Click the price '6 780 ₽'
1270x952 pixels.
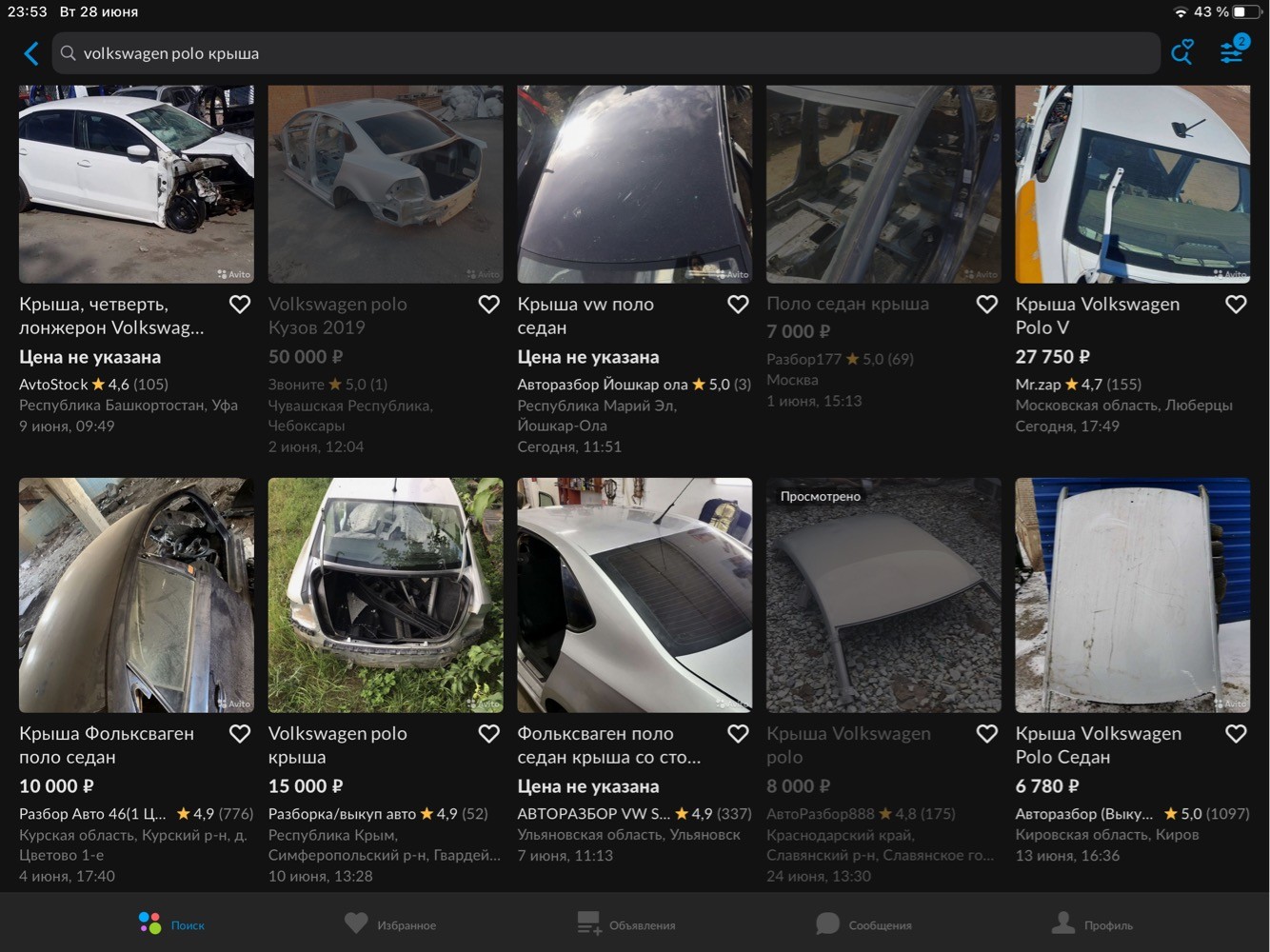pos(1047,786)
